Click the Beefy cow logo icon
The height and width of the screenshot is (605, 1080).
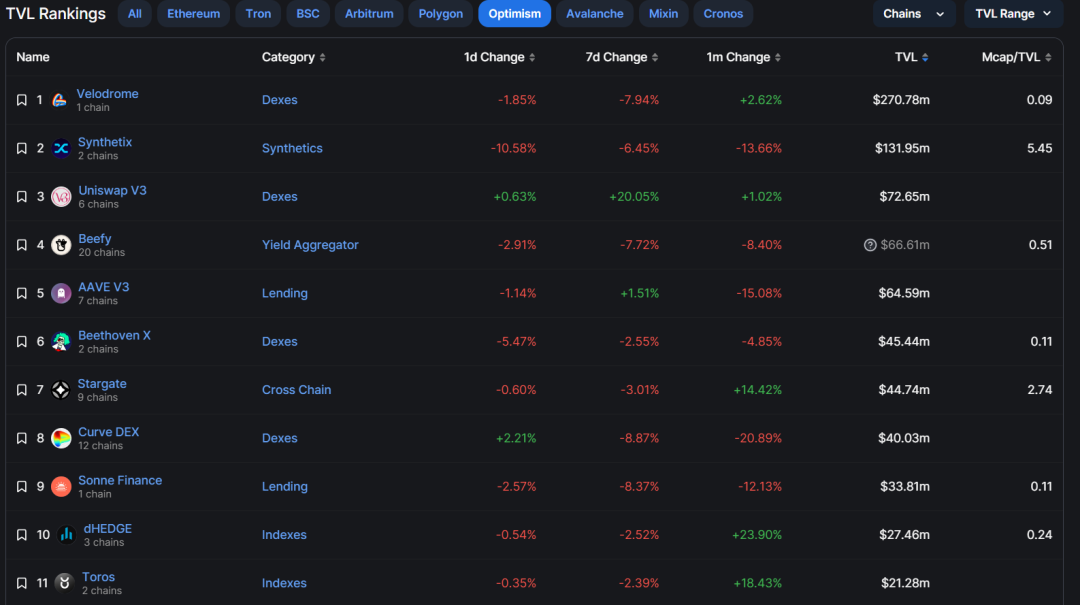[x=61, y=245]
